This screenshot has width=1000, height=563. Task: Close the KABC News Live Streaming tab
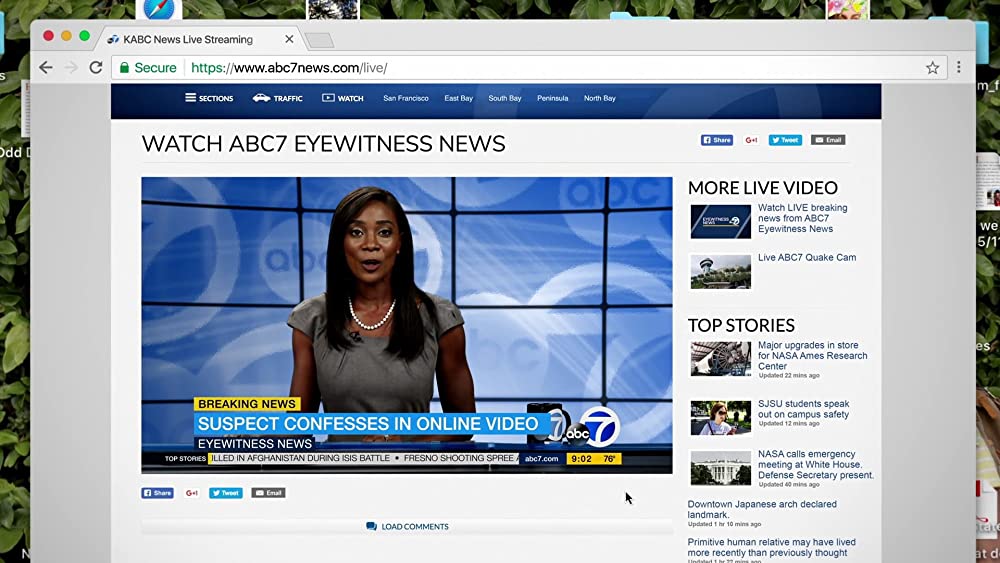(289, 40)
